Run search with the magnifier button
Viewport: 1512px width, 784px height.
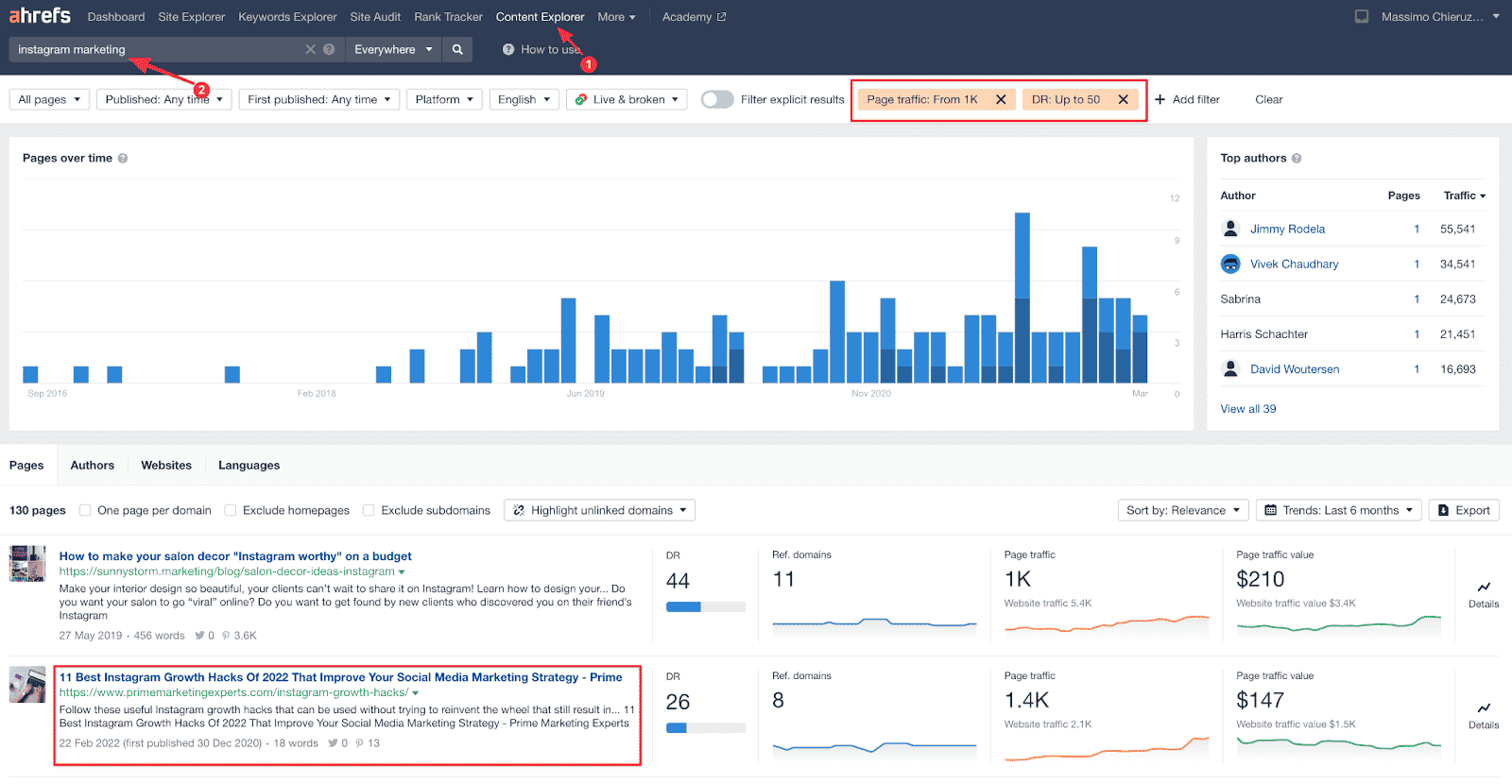[x=457, y=49]
